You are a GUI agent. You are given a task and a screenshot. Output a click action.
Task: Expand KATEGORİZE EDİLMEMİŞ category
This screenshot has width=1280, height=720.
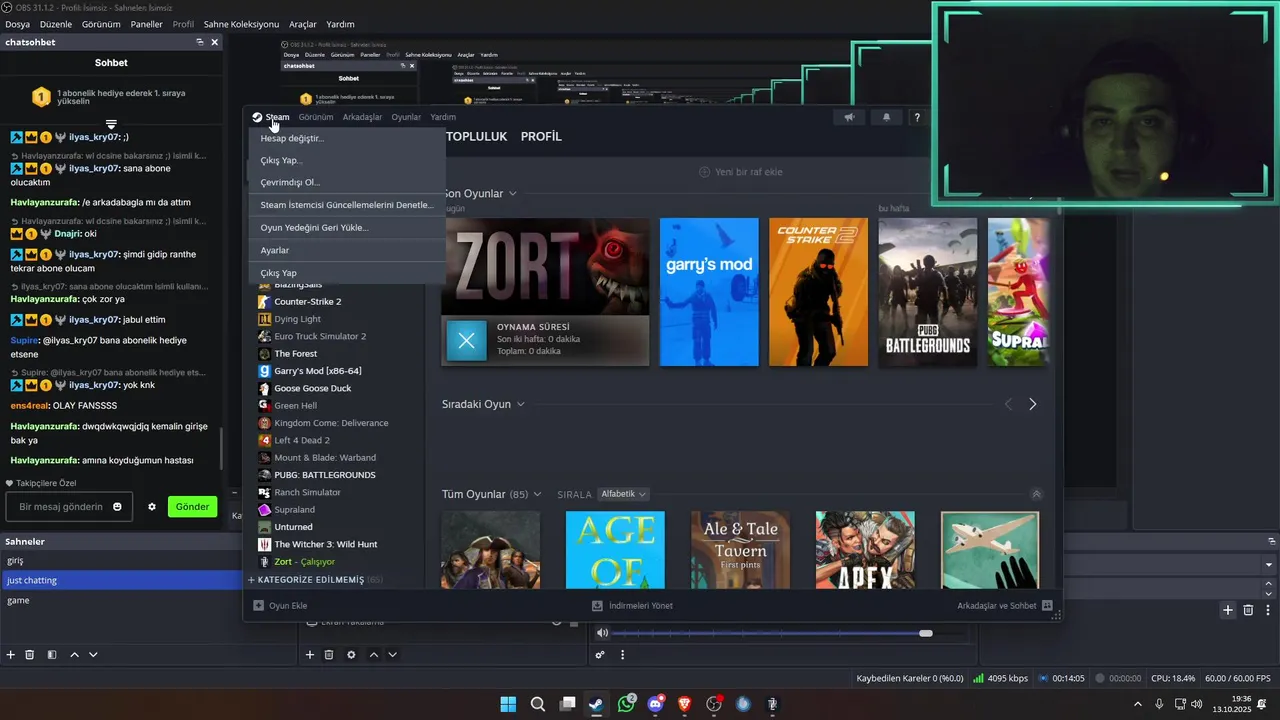(315, 580)
